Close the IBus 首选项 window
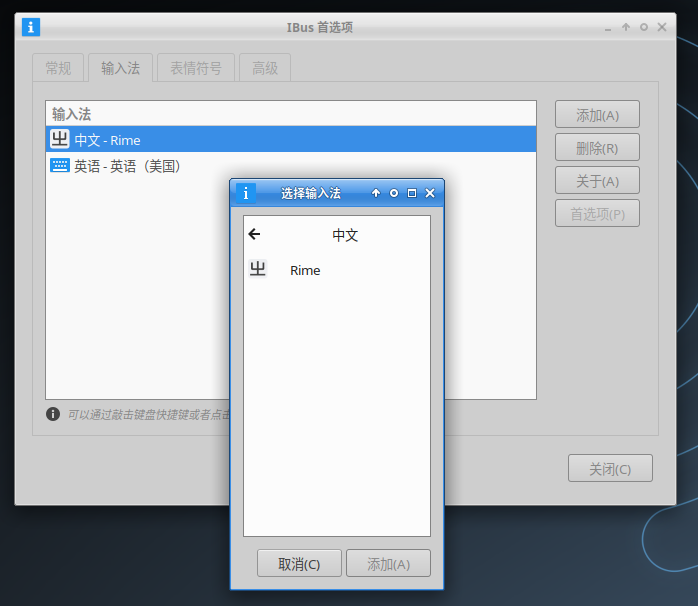 click(662, 28)
